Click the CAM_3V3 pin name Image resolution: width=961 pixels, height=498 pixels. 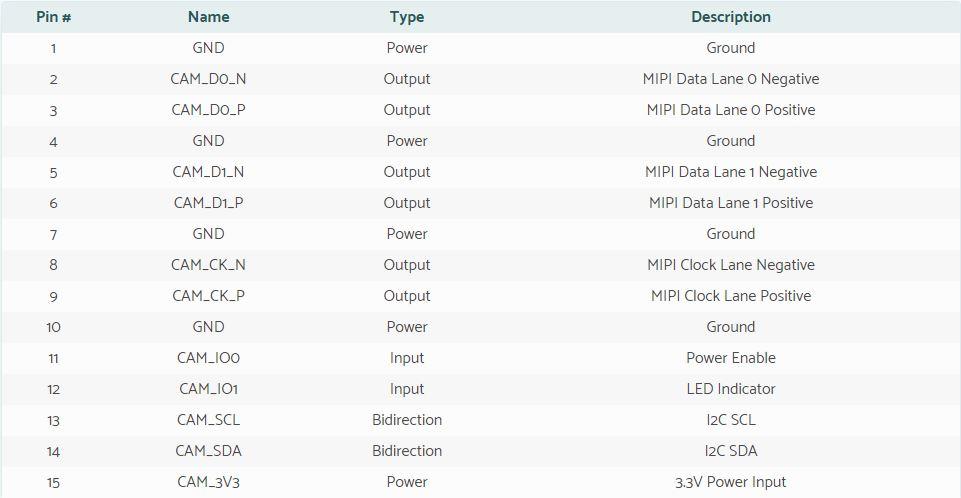click(x=208, y=482)
